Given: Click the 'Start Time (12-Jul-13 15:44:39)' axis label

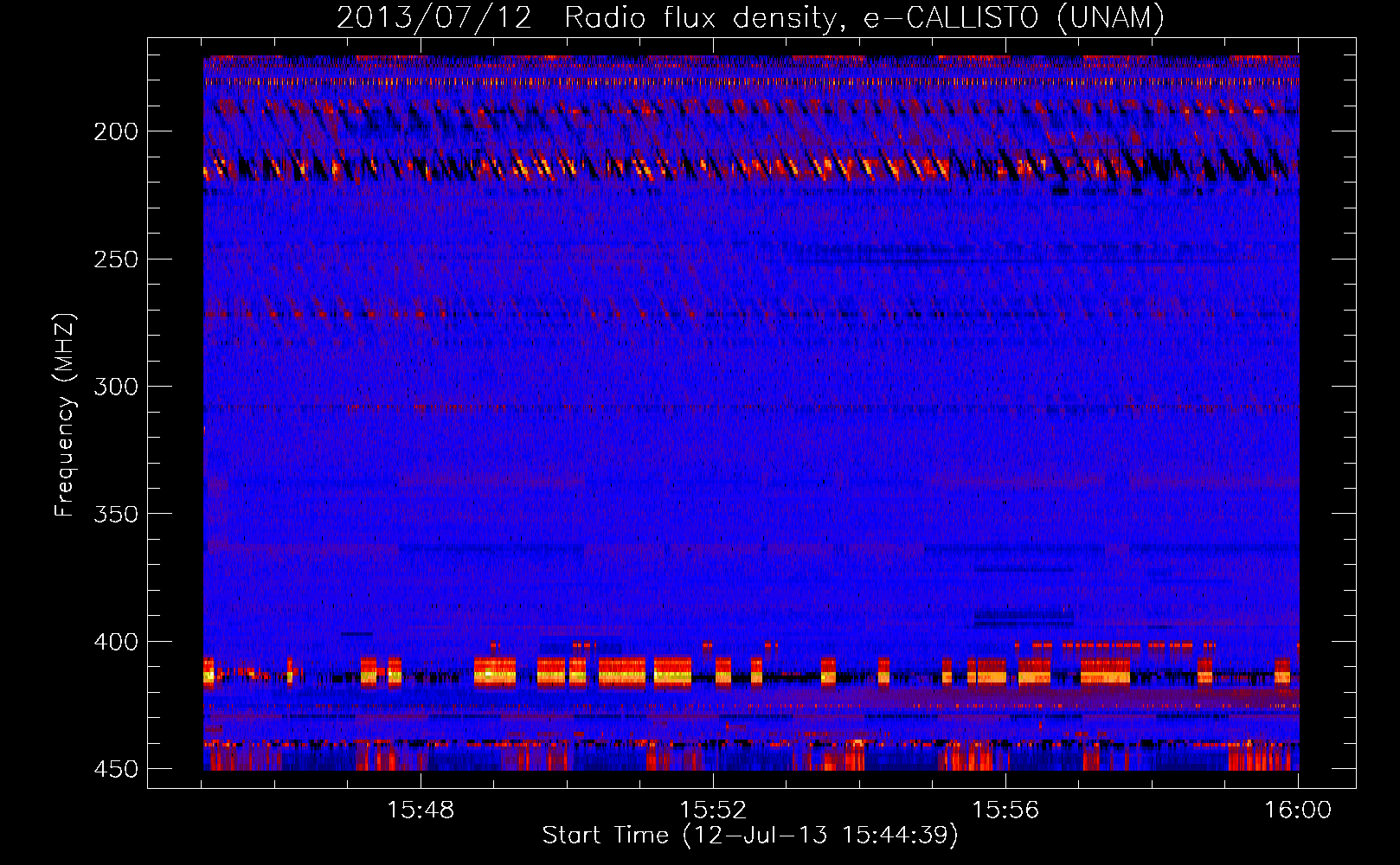Looking at the screenshot, I should click(x=750, y=836).
